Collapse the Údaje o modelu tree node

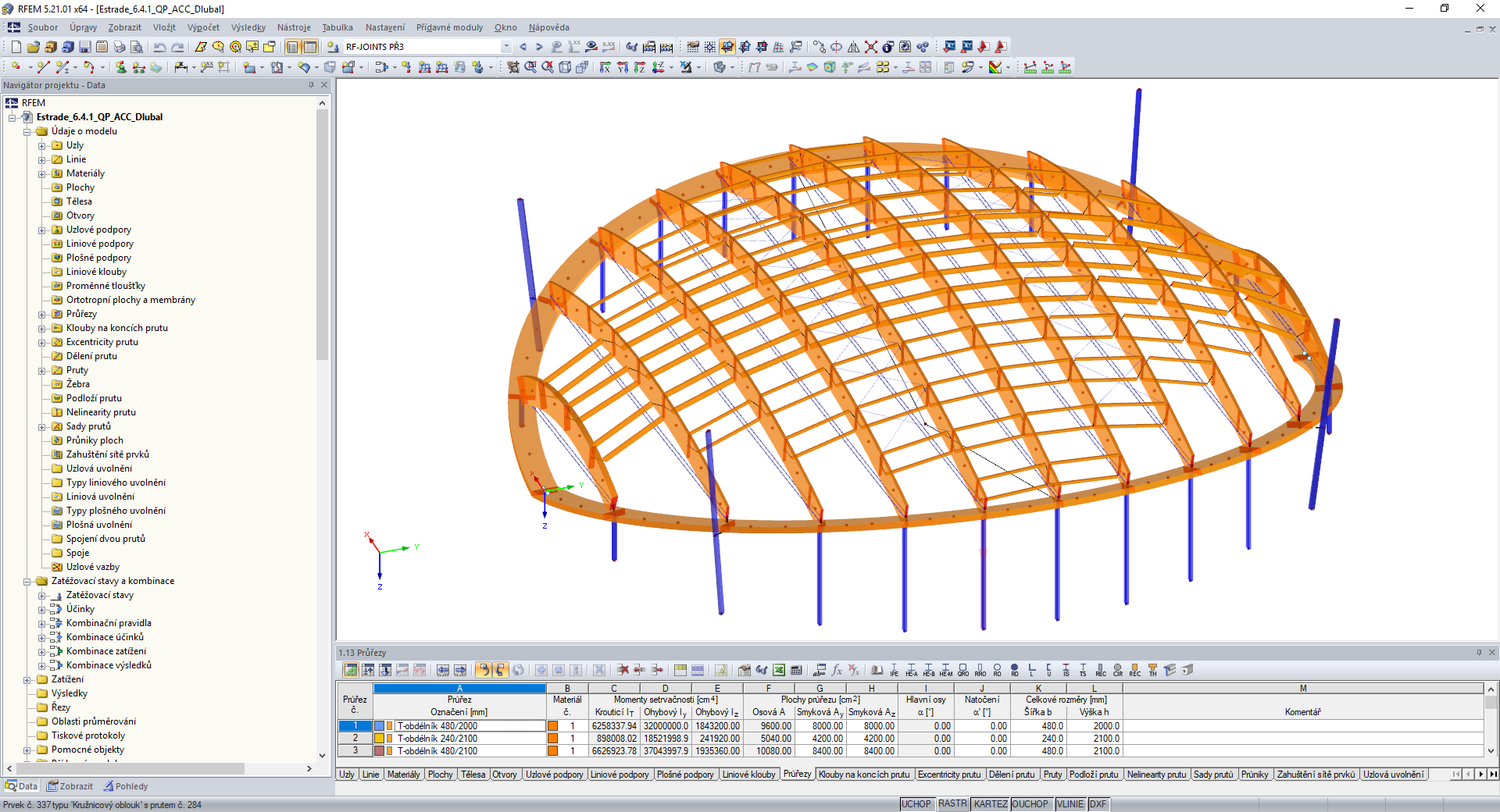pos(27,131)
